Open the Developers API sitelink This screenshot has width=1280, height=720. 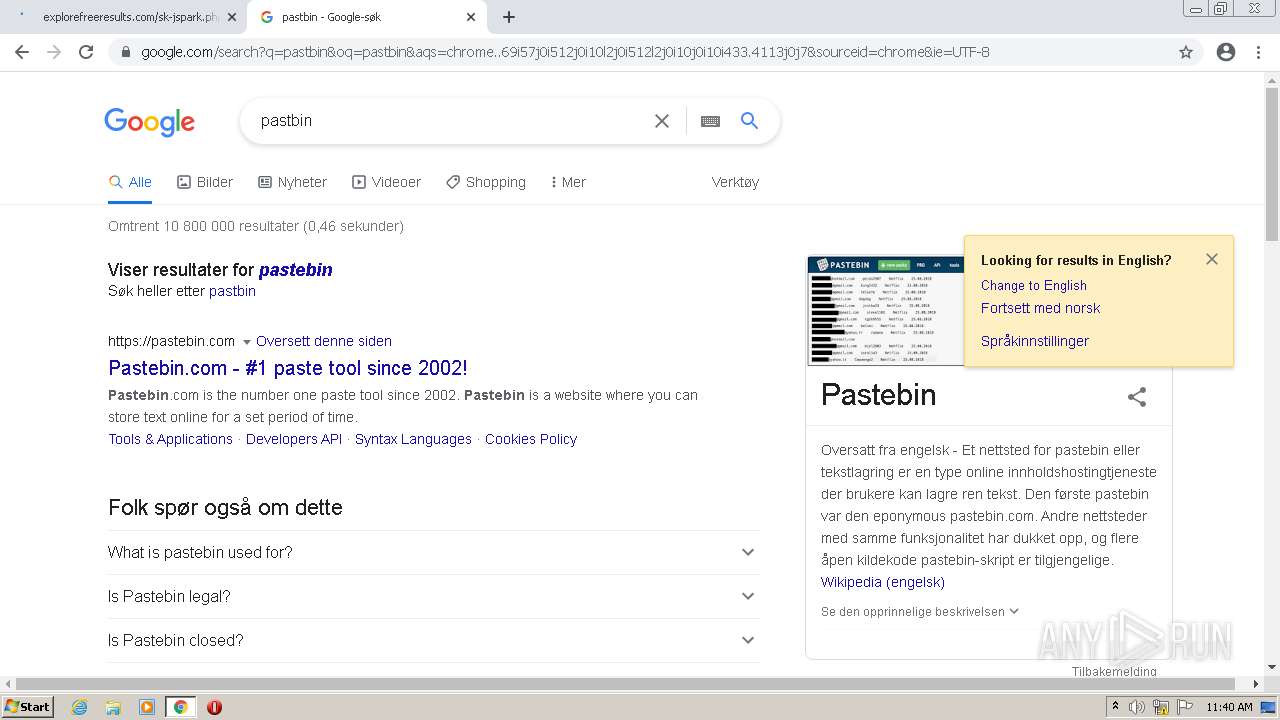click(294, 439)
